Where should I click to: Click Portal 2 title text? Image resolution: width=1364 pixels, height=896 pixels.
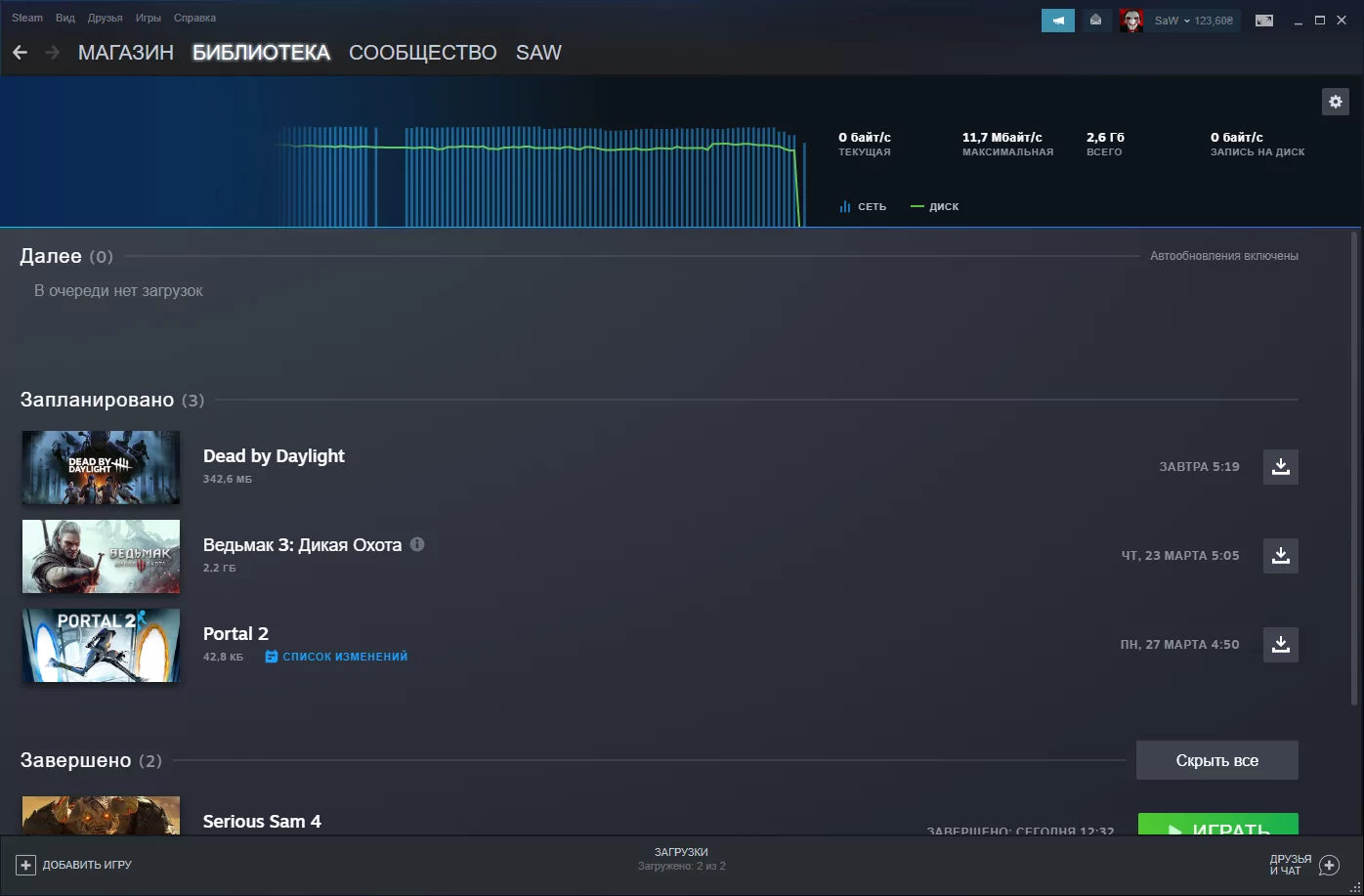(235, 634)
